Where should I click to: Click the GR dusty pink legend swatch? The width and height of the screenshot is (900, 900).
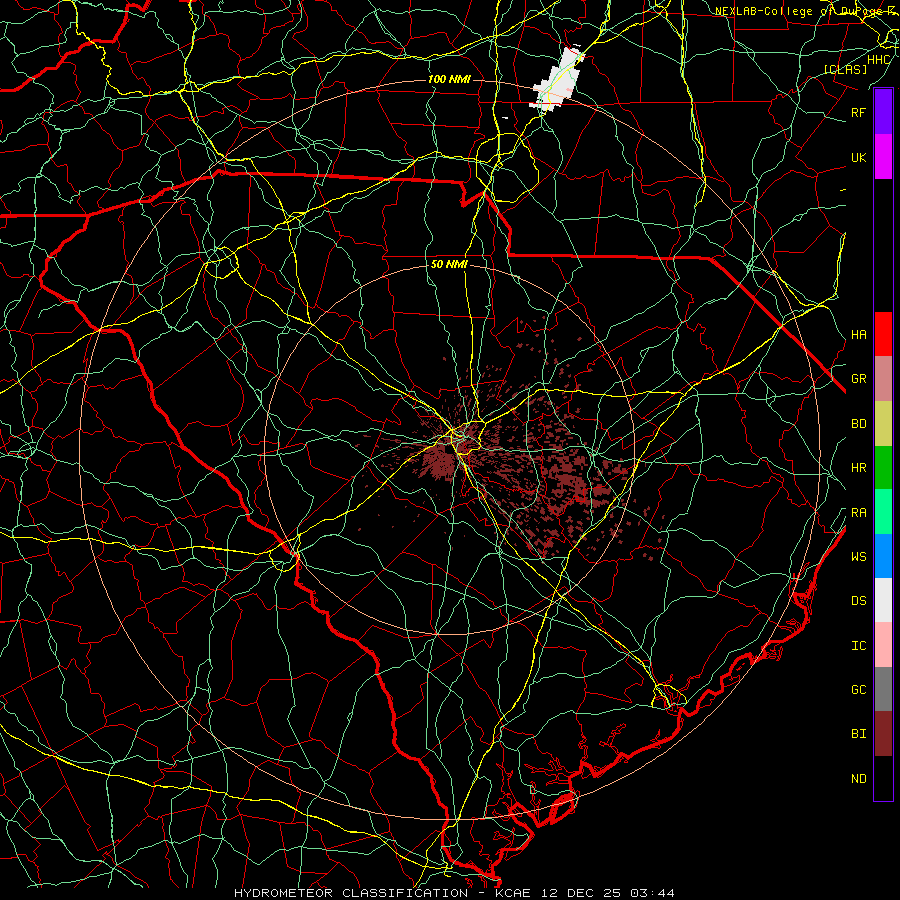click(883, 379)
